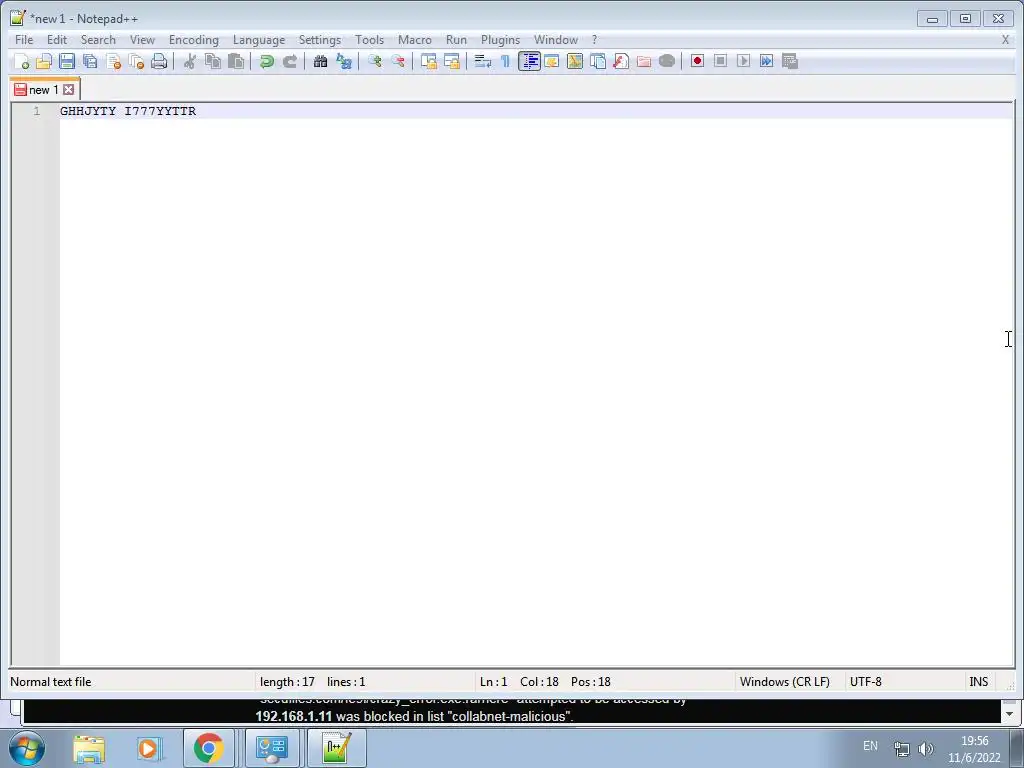Create a new document with the New icon
This screenshot has height=768, width=1024.
[22, 61]
